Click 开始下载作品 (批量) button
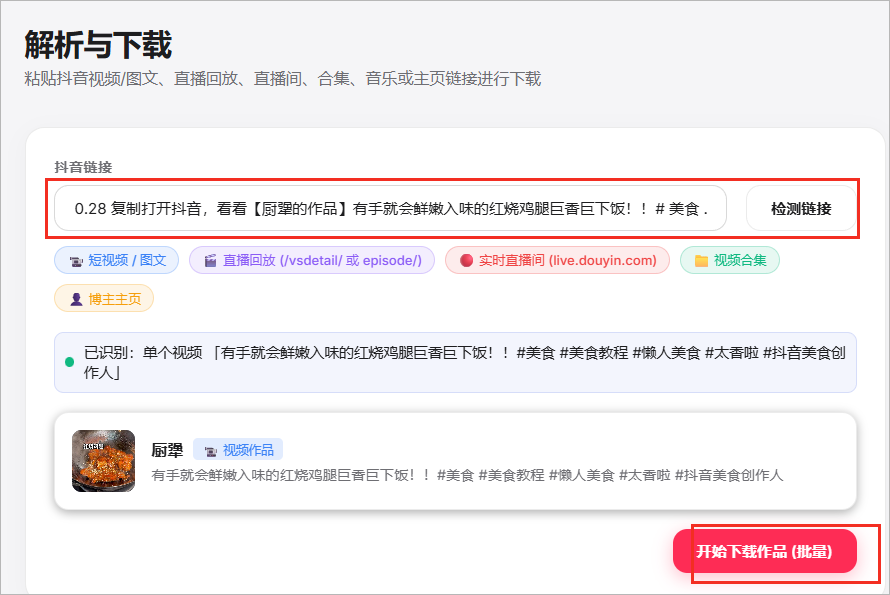Viewport: 890px width, 595px height. point(765,551)
